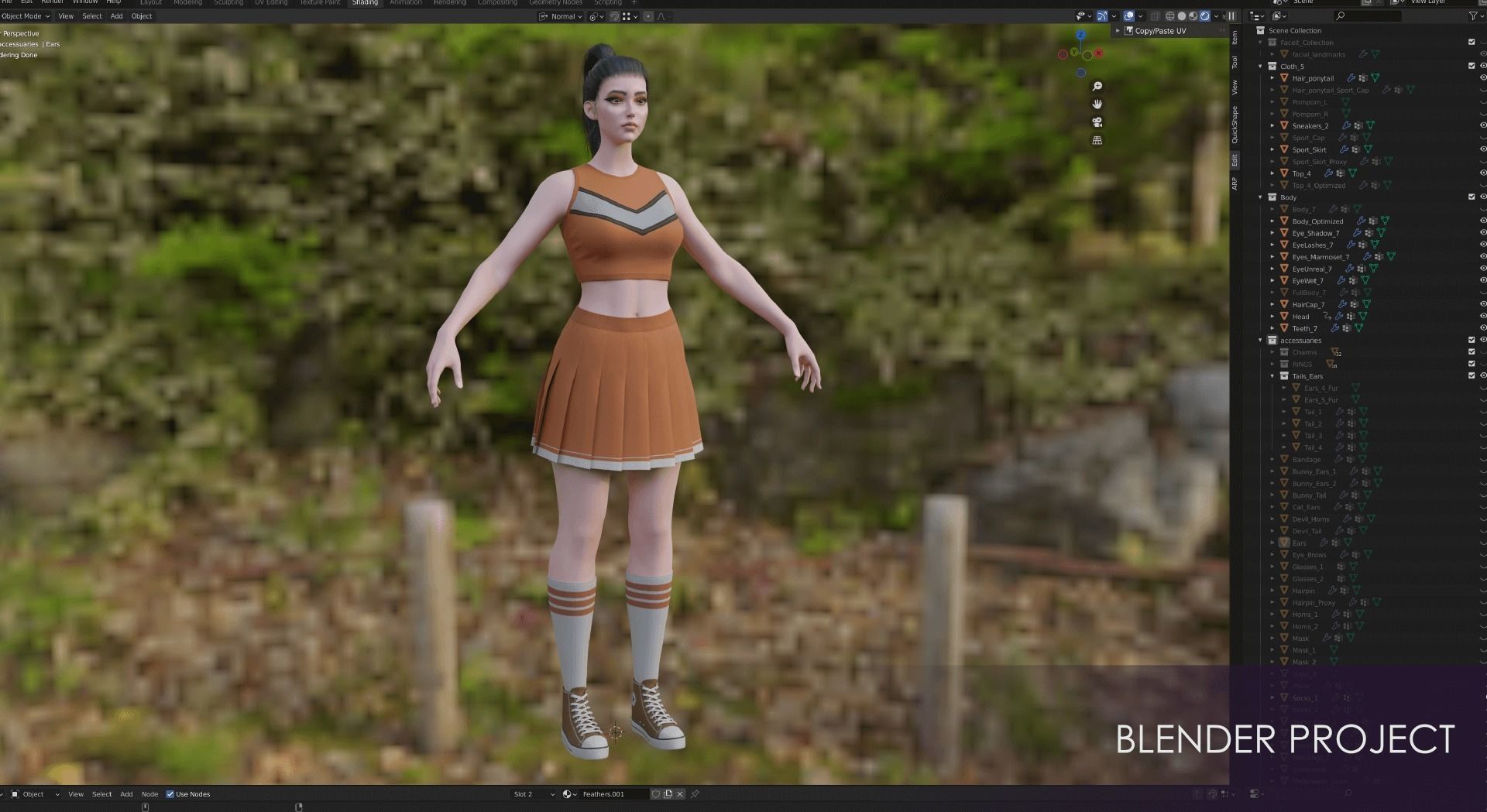Hide Sport_Skirt with its eye icon
The image size is (1487, 812).
point(1482,149)
